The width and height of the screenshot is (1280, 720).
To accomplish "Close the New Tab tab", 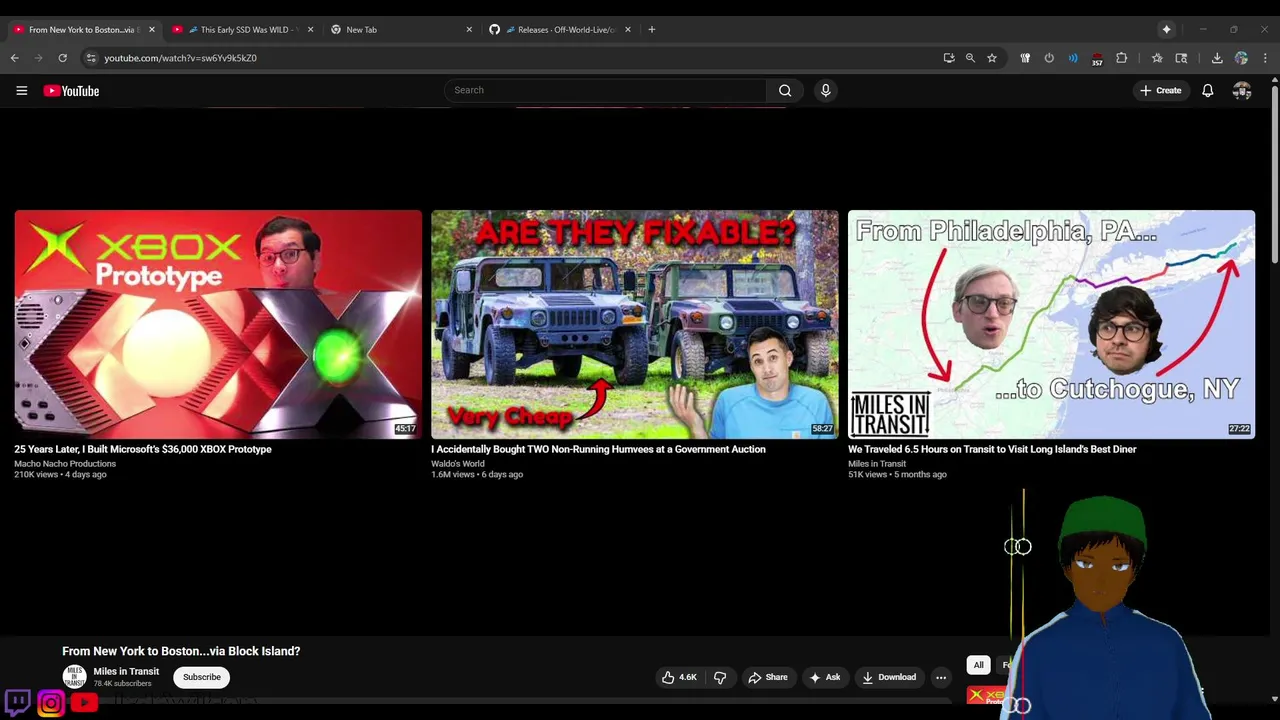I will click(469, 29).
